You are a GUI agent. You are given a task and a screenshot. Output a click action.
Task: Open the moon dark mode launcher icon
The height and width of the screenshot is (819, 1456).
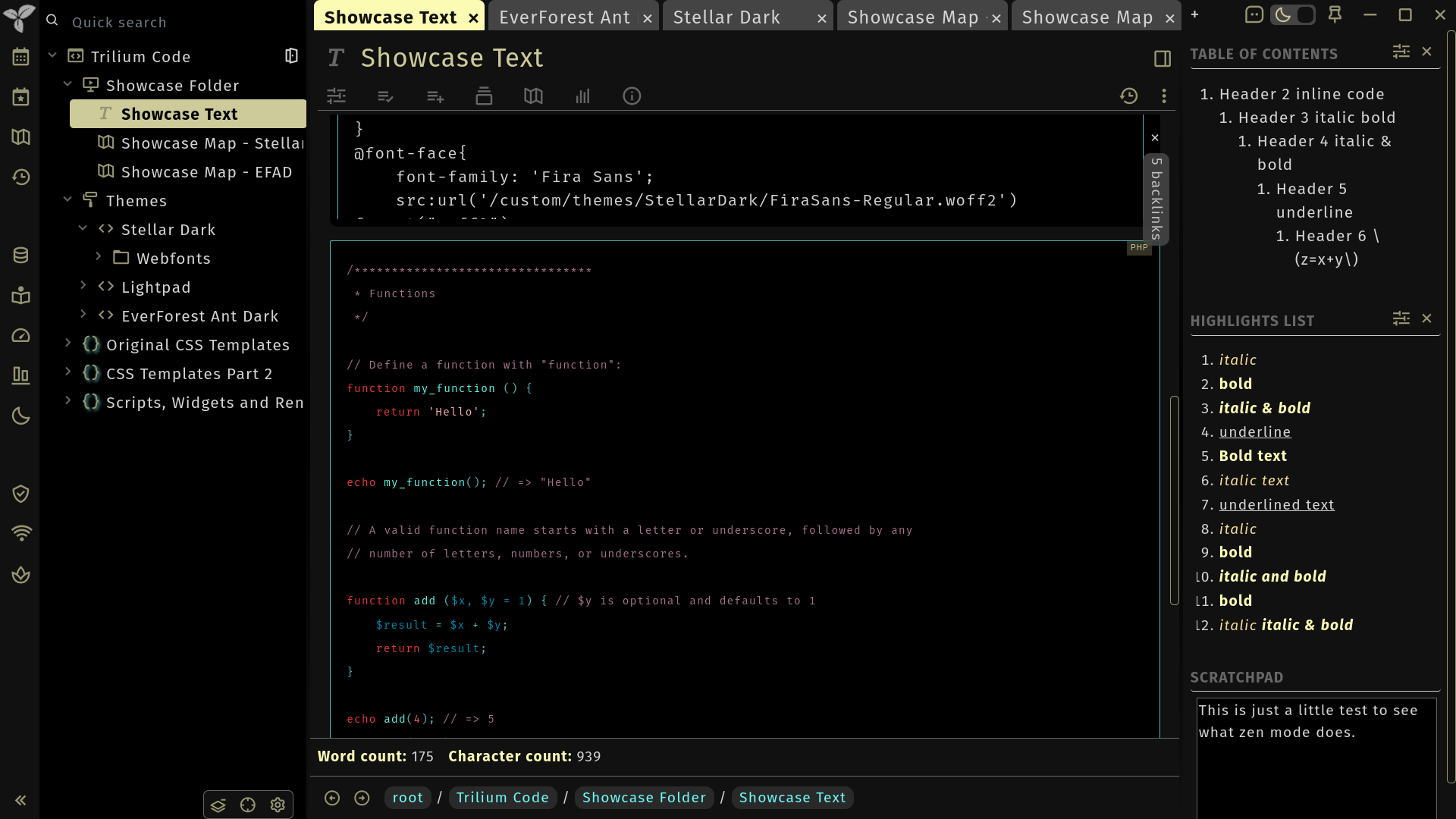click(20, 416)
